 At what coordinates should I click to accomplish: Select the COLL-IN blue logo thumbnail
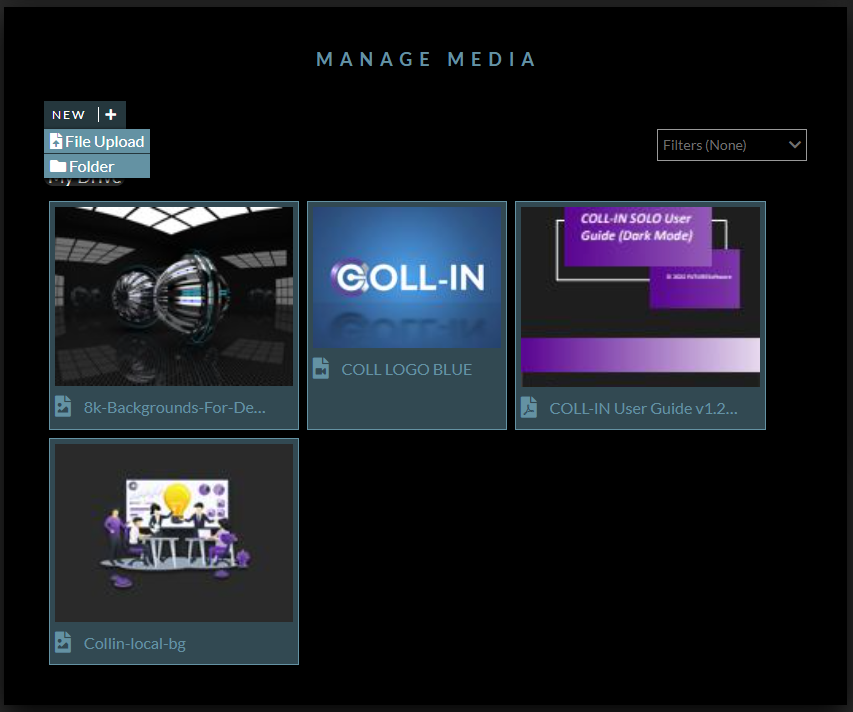pyautogui.click(x=406, y=277)
